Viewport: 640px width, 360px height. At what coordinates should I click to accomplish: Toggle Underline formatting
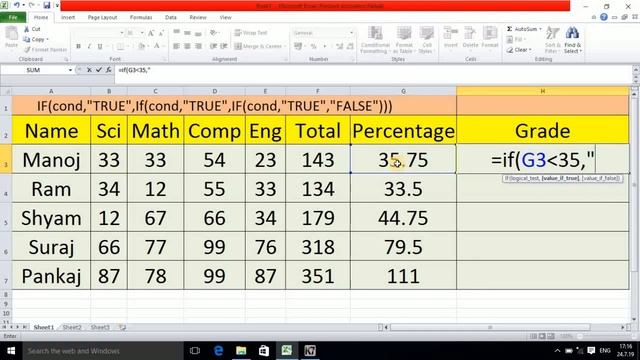click(x=100, y=47)
